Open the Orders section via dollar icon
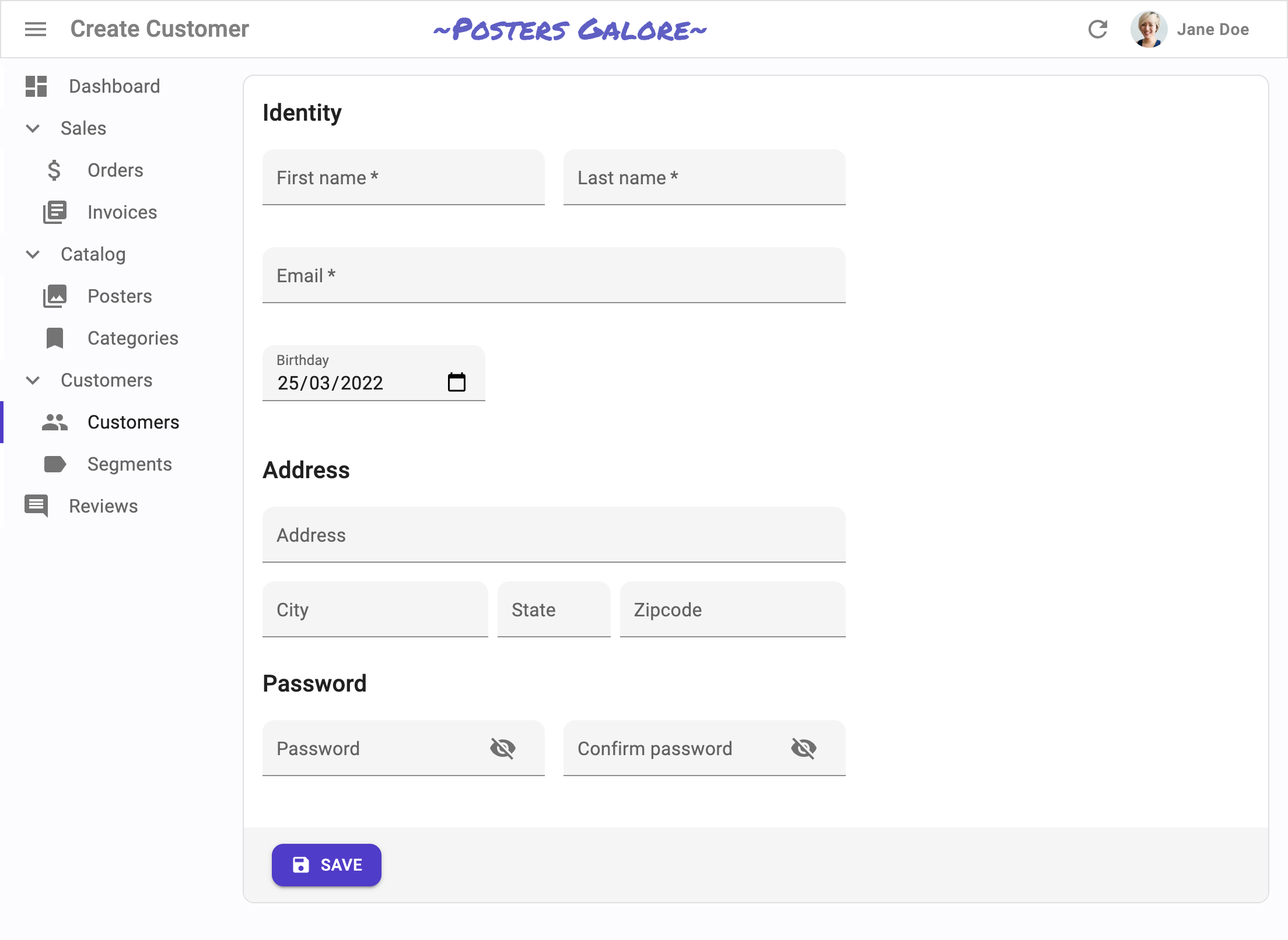Screen dimensions: 1288x940 pyautogui.click(x=54, y=170)
